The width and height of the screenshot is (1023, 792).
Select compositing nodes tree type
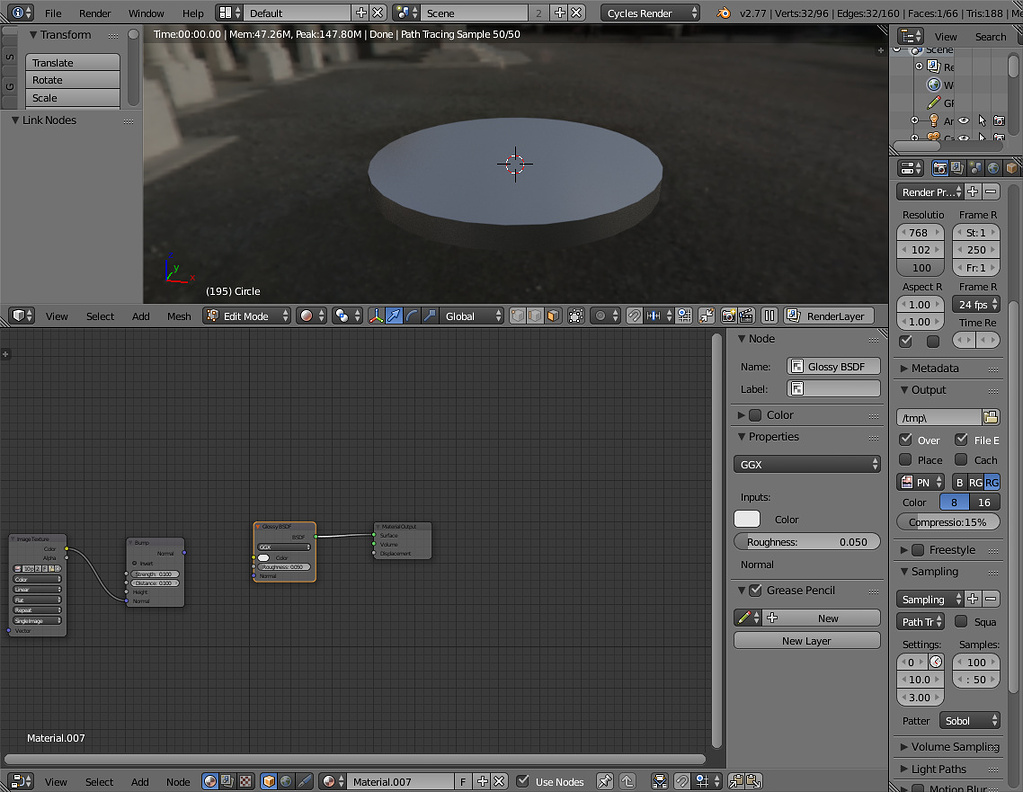(x=228, y=781)
